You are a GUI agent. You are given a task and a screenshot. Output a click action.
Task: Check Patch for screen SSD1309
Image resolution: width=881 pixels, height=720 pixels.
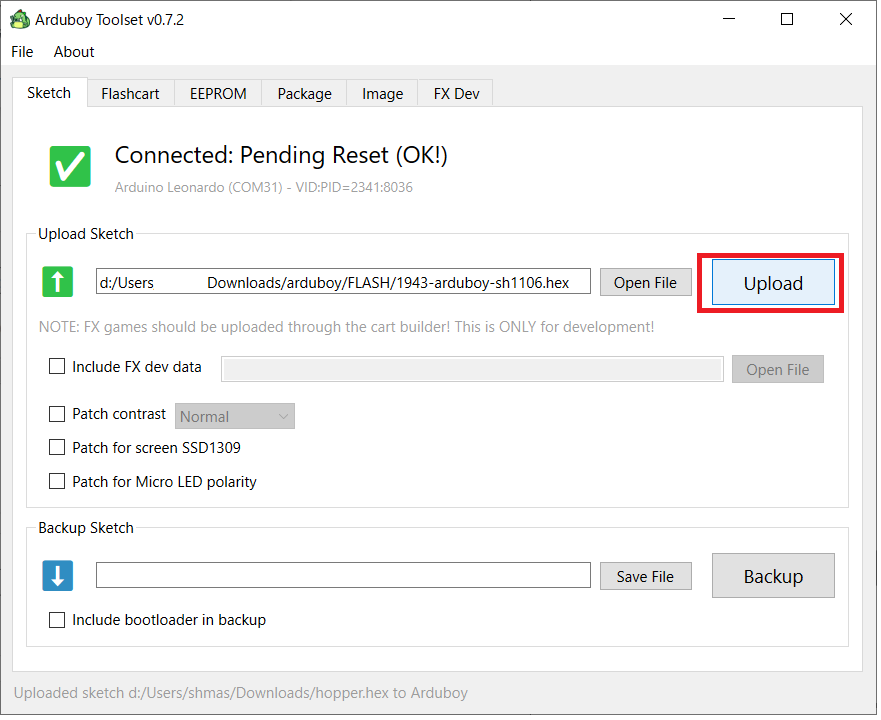(57, 448)
